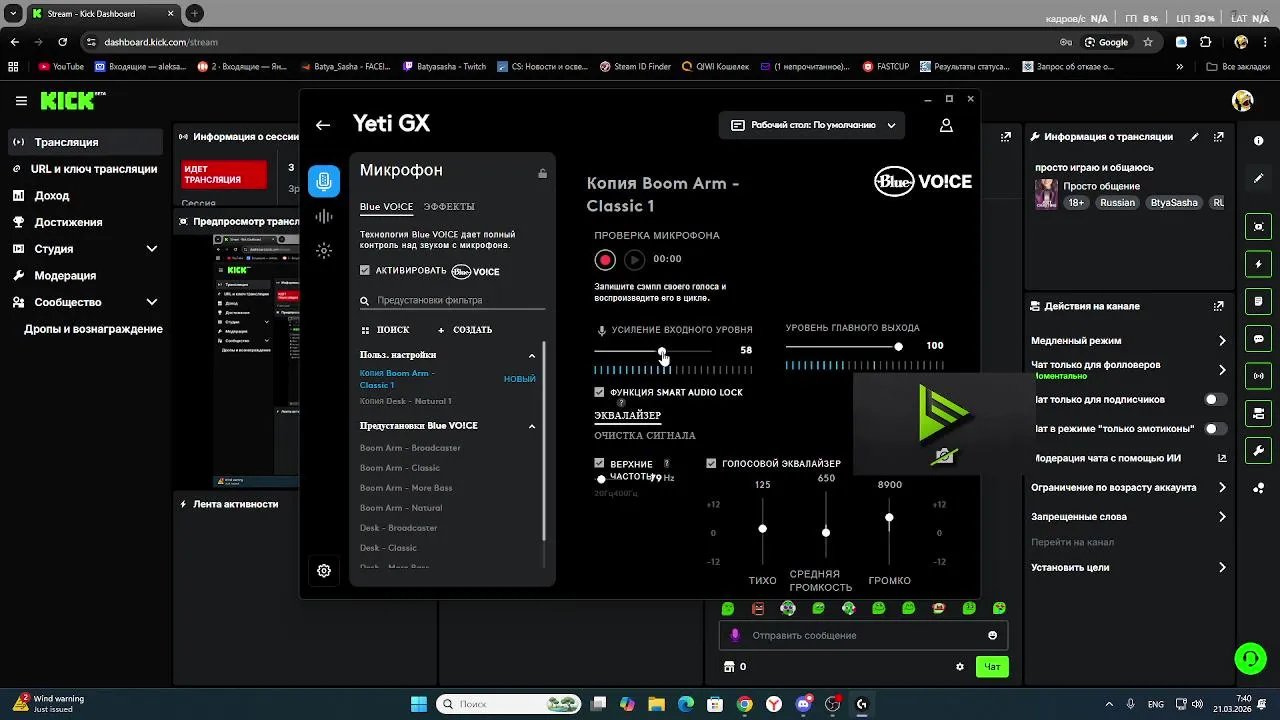Open Модерация чата с помощью ИИ link
The width and height of the screenshot is (1280, 720).
pyautogui.click(x=1129, y=458)
